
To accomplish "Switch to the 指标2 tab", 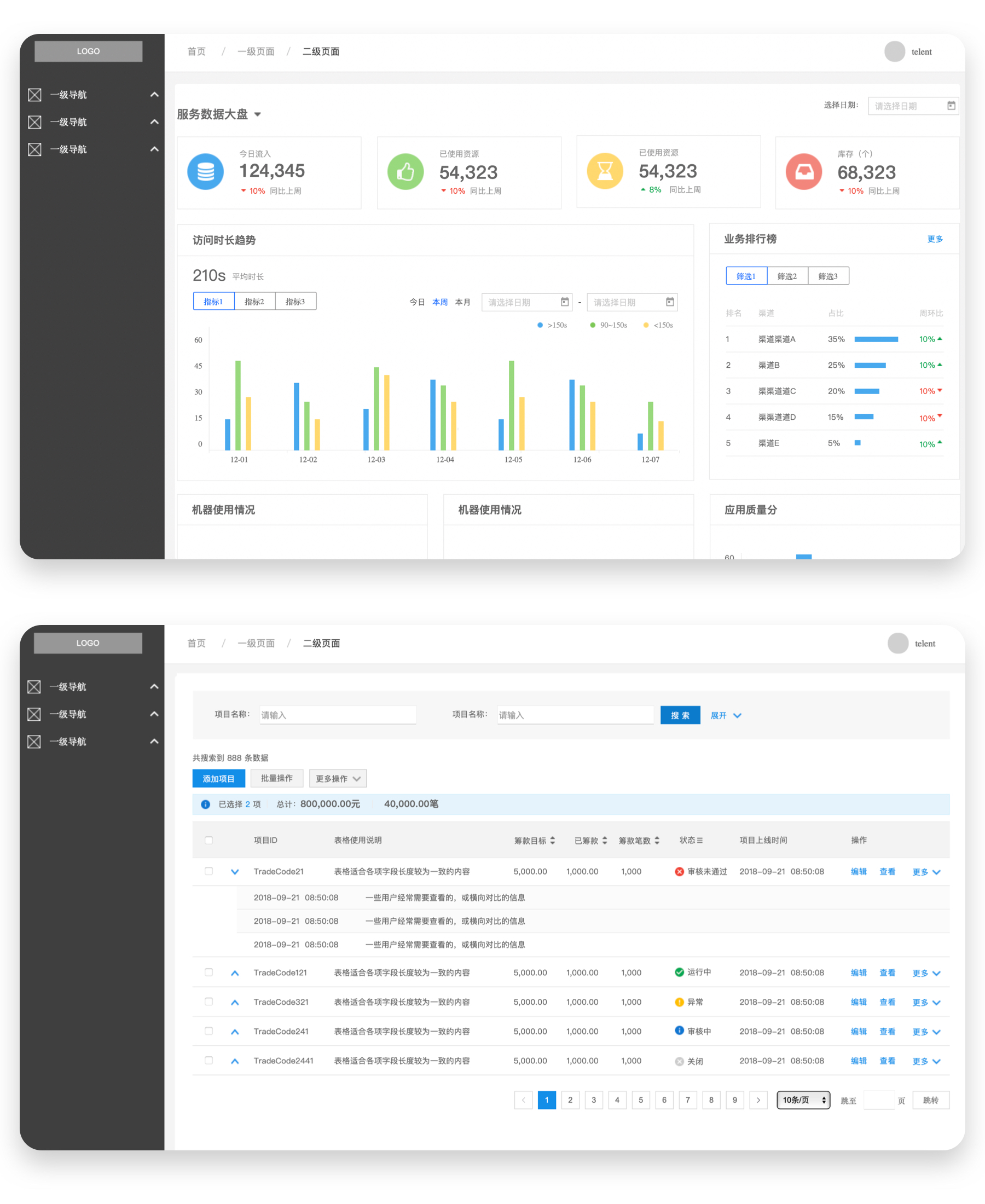I will coord(254,302).
